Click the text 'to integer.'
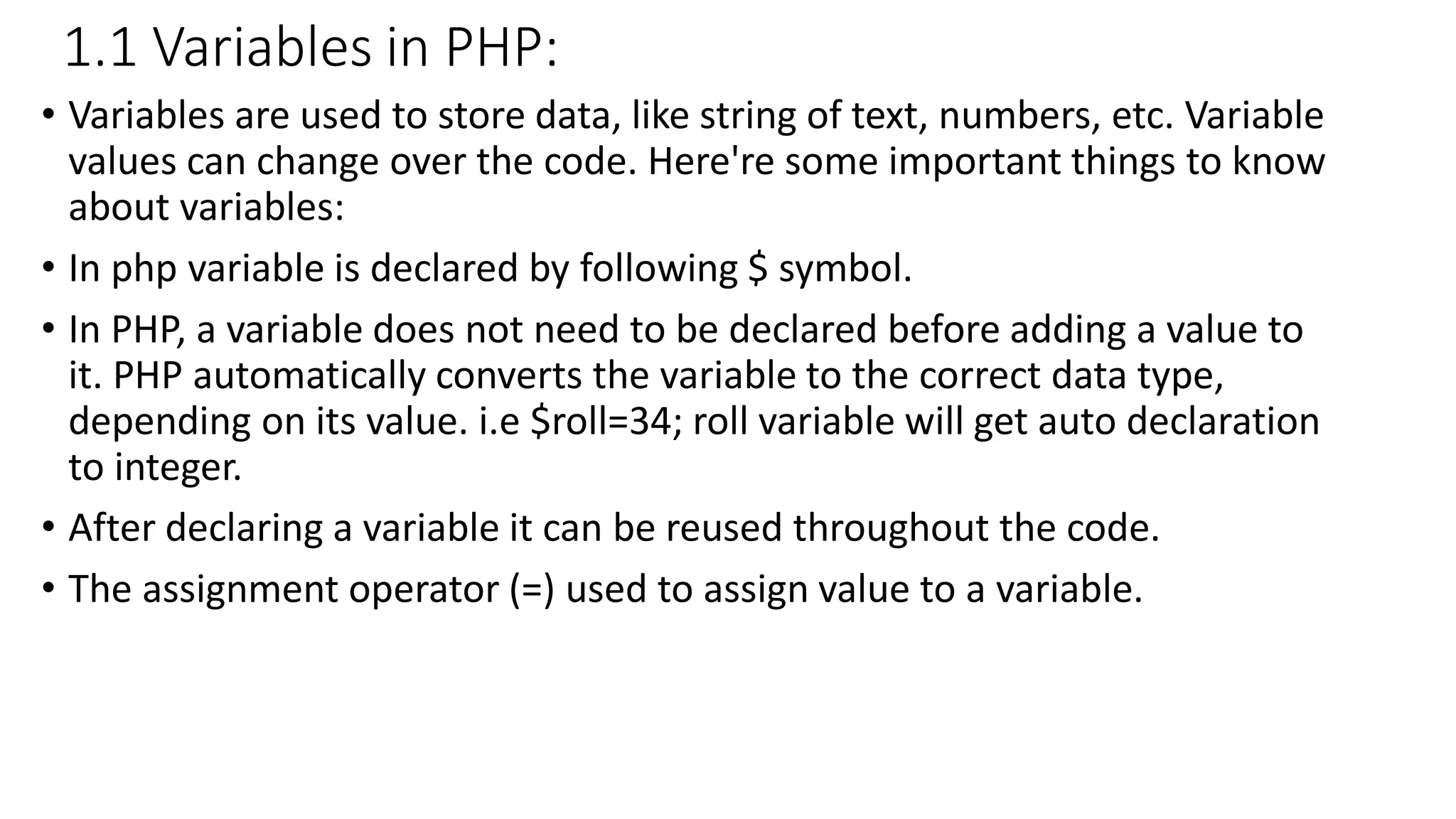Viewport: 1456px width, 819px height. [x=155, y=468]
